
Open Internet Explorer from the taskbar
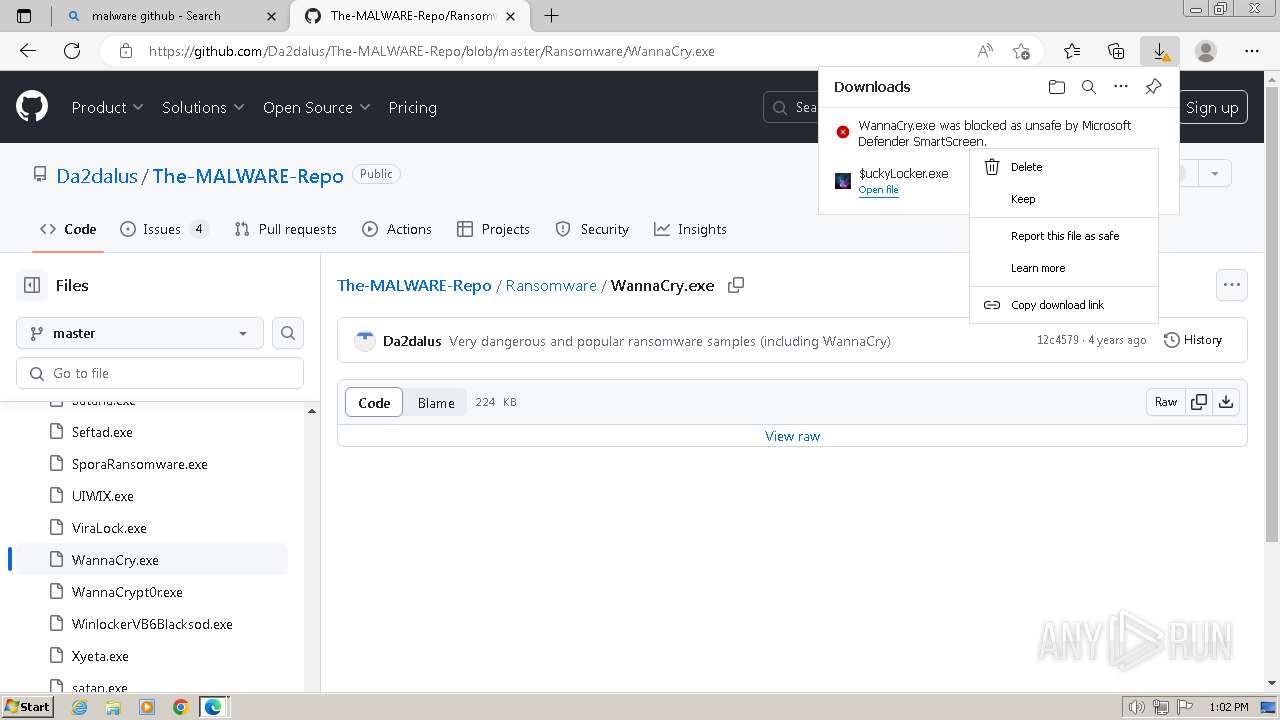tap(80, 707)
